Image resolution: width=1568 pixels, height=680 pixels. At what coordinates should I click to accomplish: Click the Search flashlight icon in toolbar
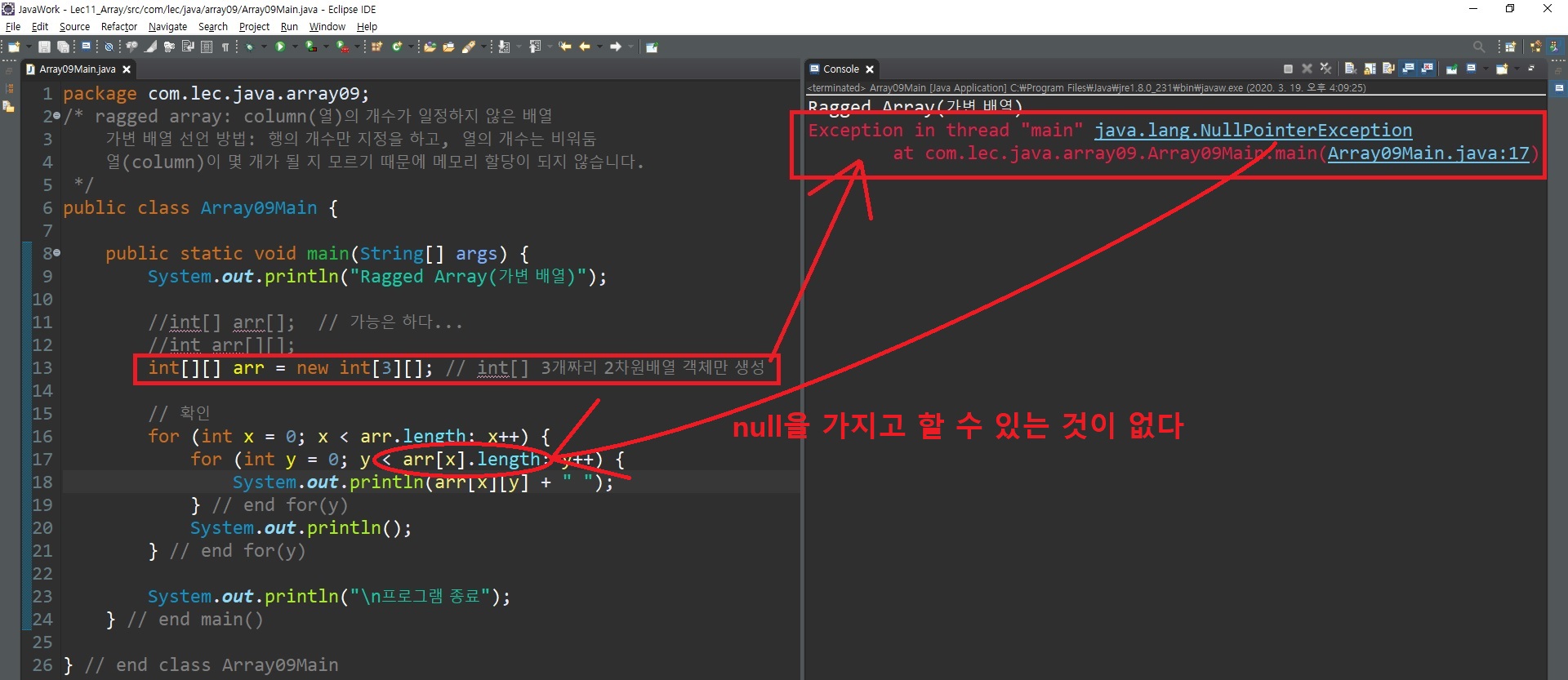coord(469,47)
